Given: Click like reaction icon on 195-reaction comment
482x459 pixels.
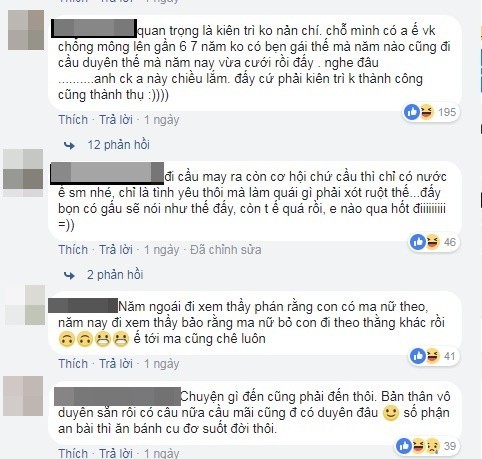Looking at the screenshot, I should [411, 112].
